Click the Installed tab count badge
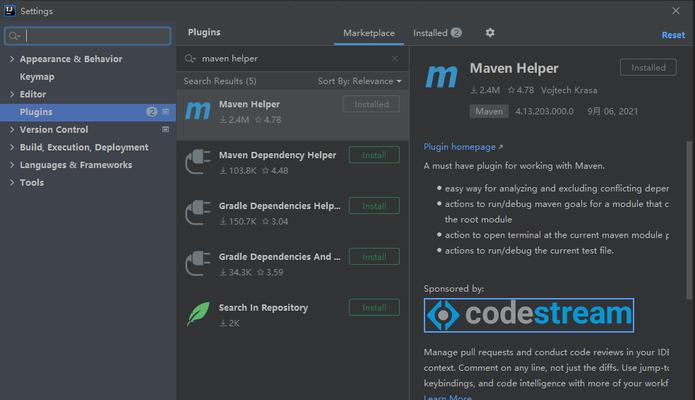 (456, 32)
